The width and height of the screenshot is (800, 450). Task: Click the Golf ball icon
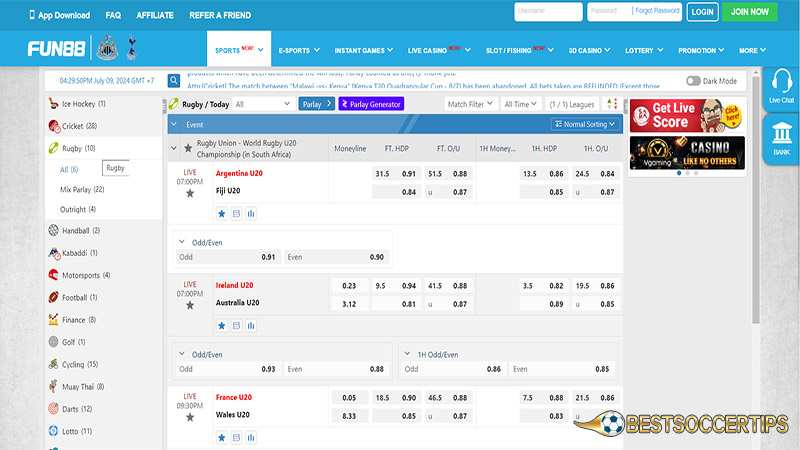[x=54, y=342]
